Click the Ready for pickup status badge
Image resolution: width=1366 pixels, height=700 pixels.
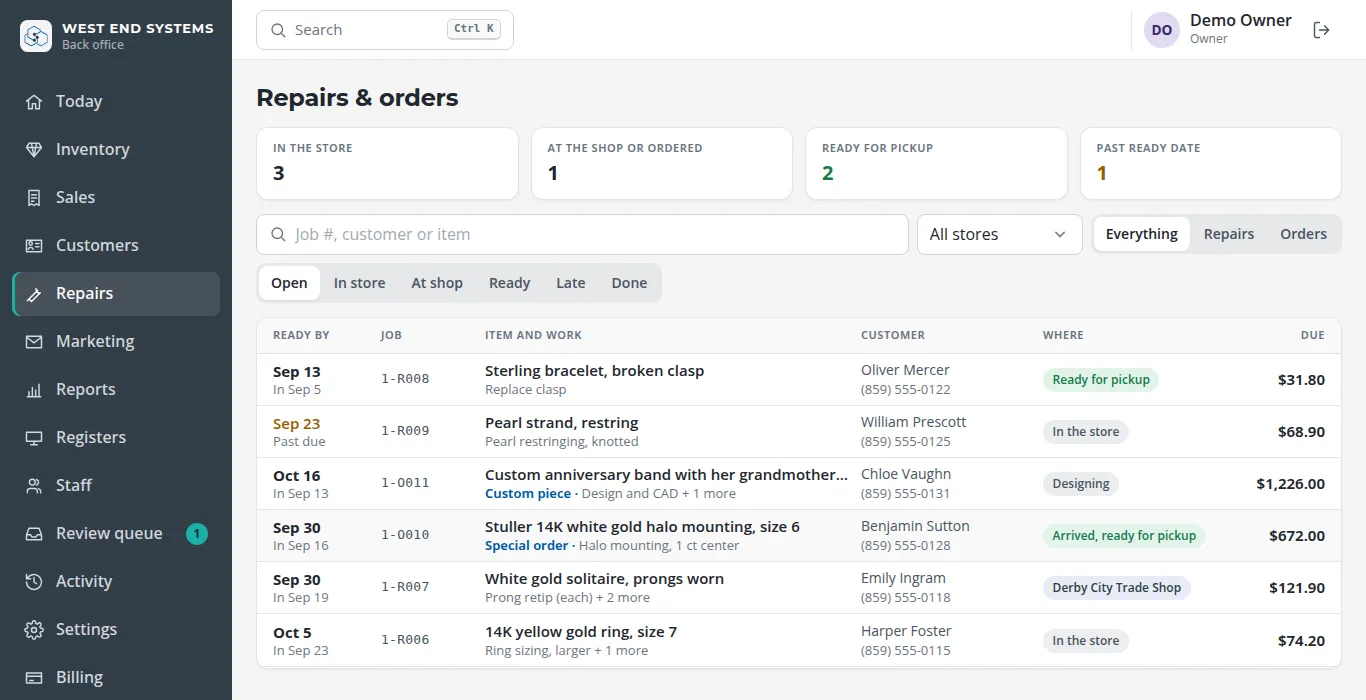pos(1101,380)
